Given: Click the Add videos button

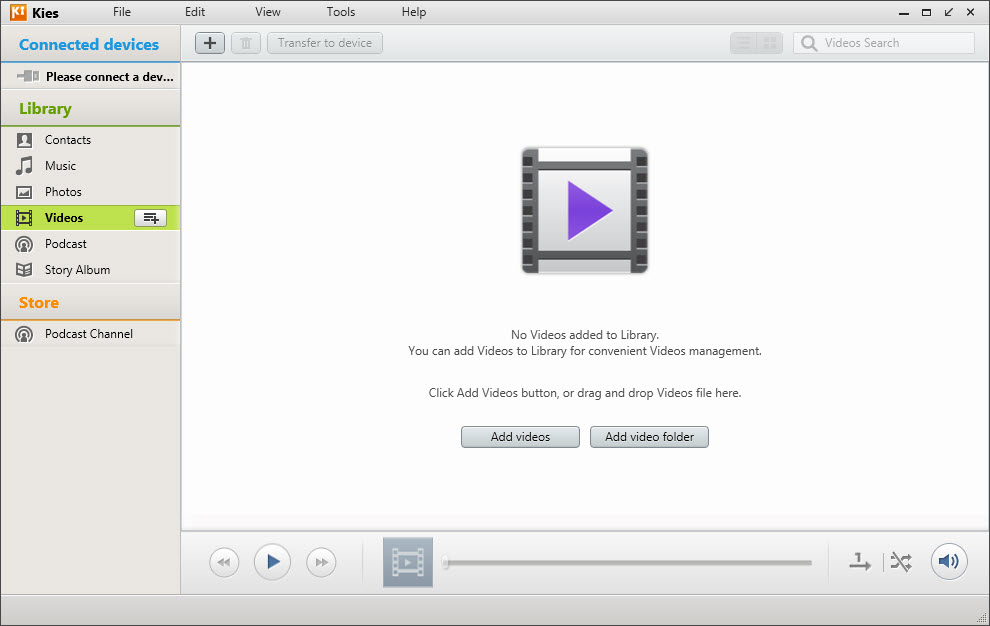Looking at the screenshot, I should pyautogui.click(x=520, y=437).
